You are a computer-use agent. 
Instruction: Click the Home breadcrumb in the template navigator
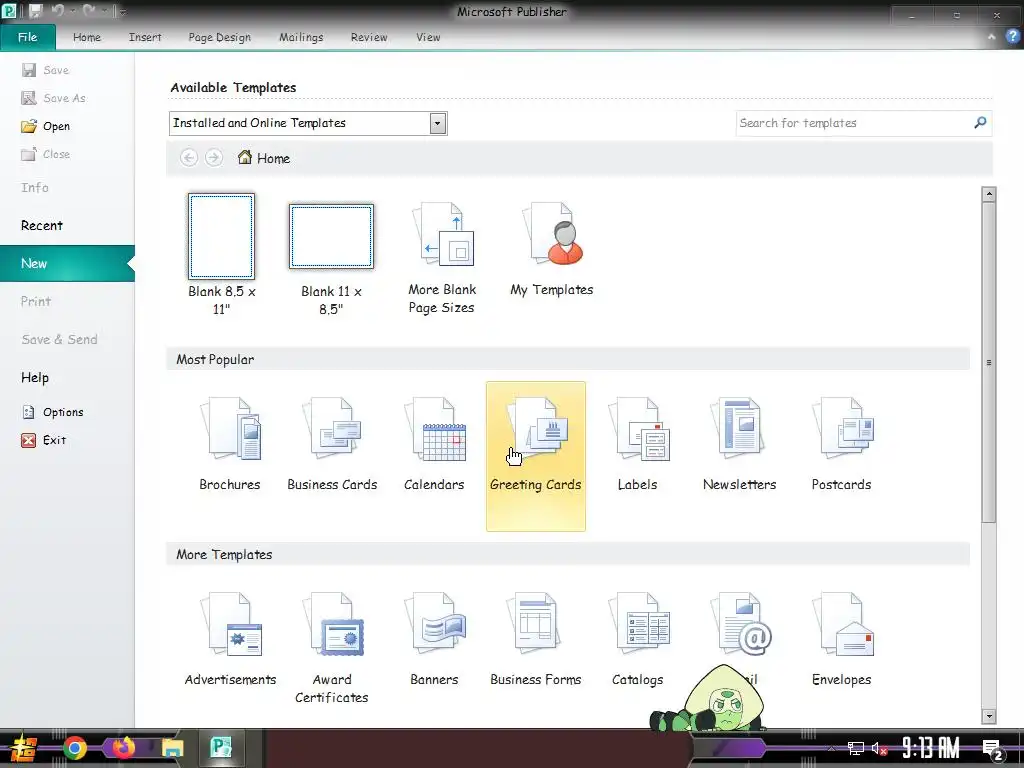(x=264, y=158)
